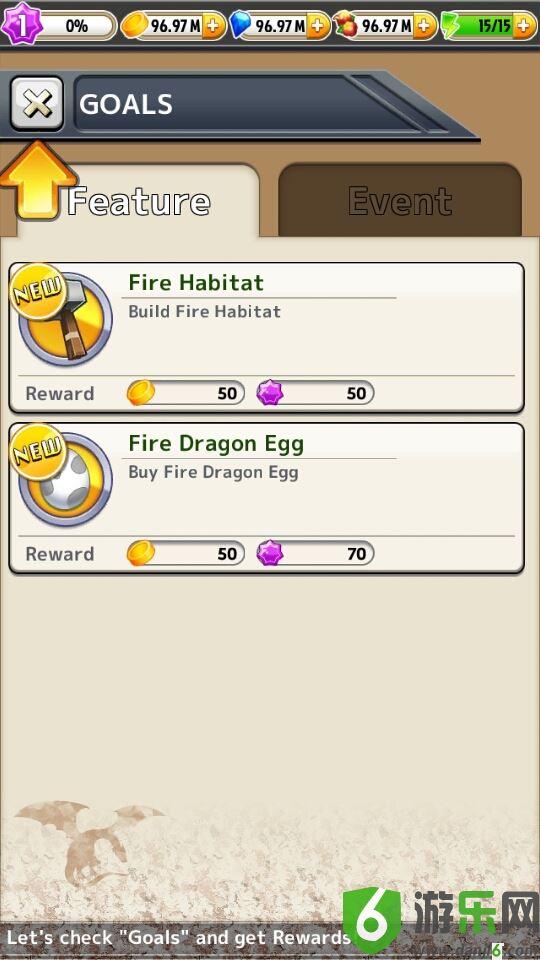Tap the food fruit icon in top bar

(x=346, y=26)
